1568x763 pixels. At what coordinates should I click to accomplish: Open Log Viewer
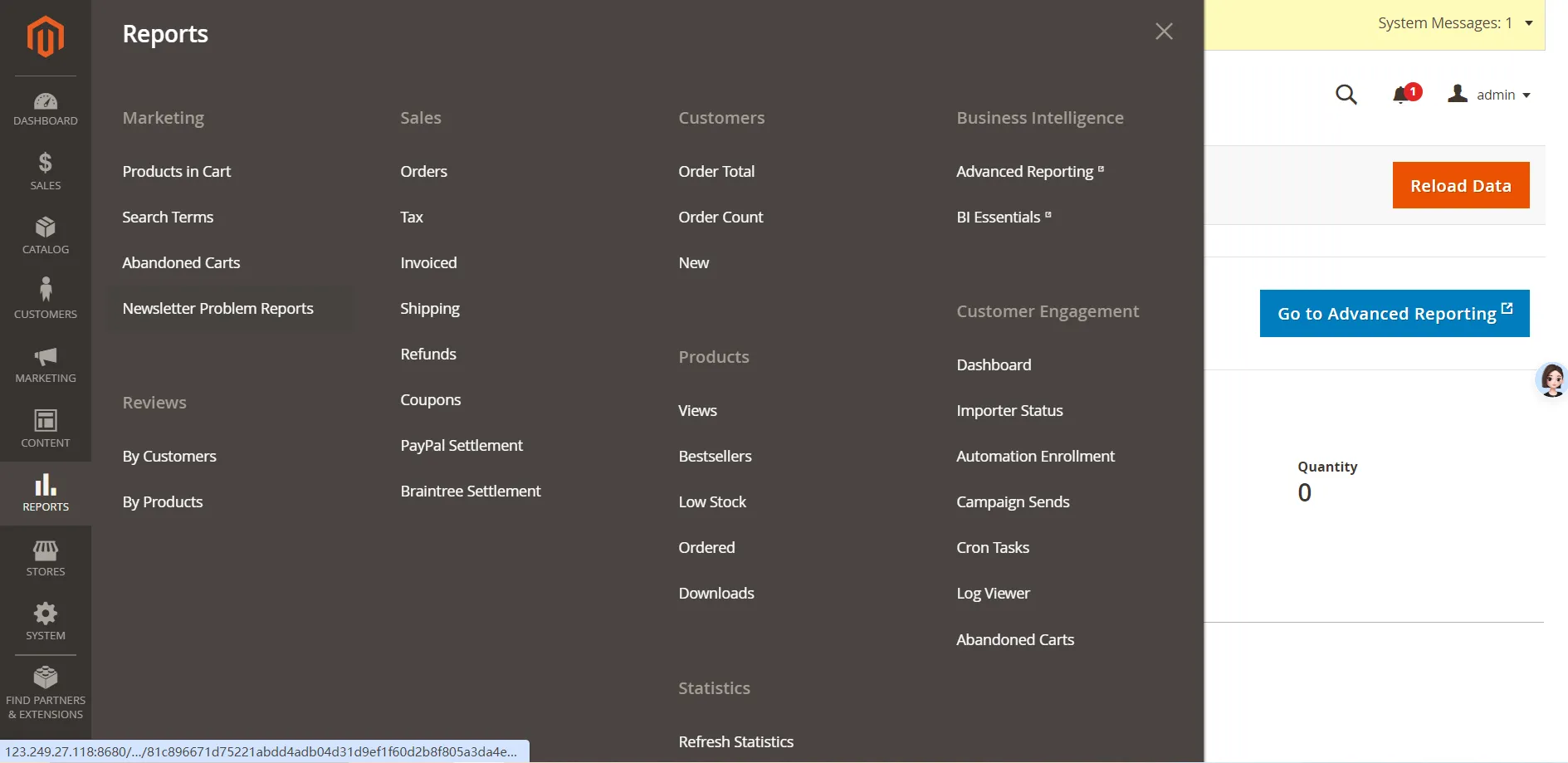coord(994,594)
